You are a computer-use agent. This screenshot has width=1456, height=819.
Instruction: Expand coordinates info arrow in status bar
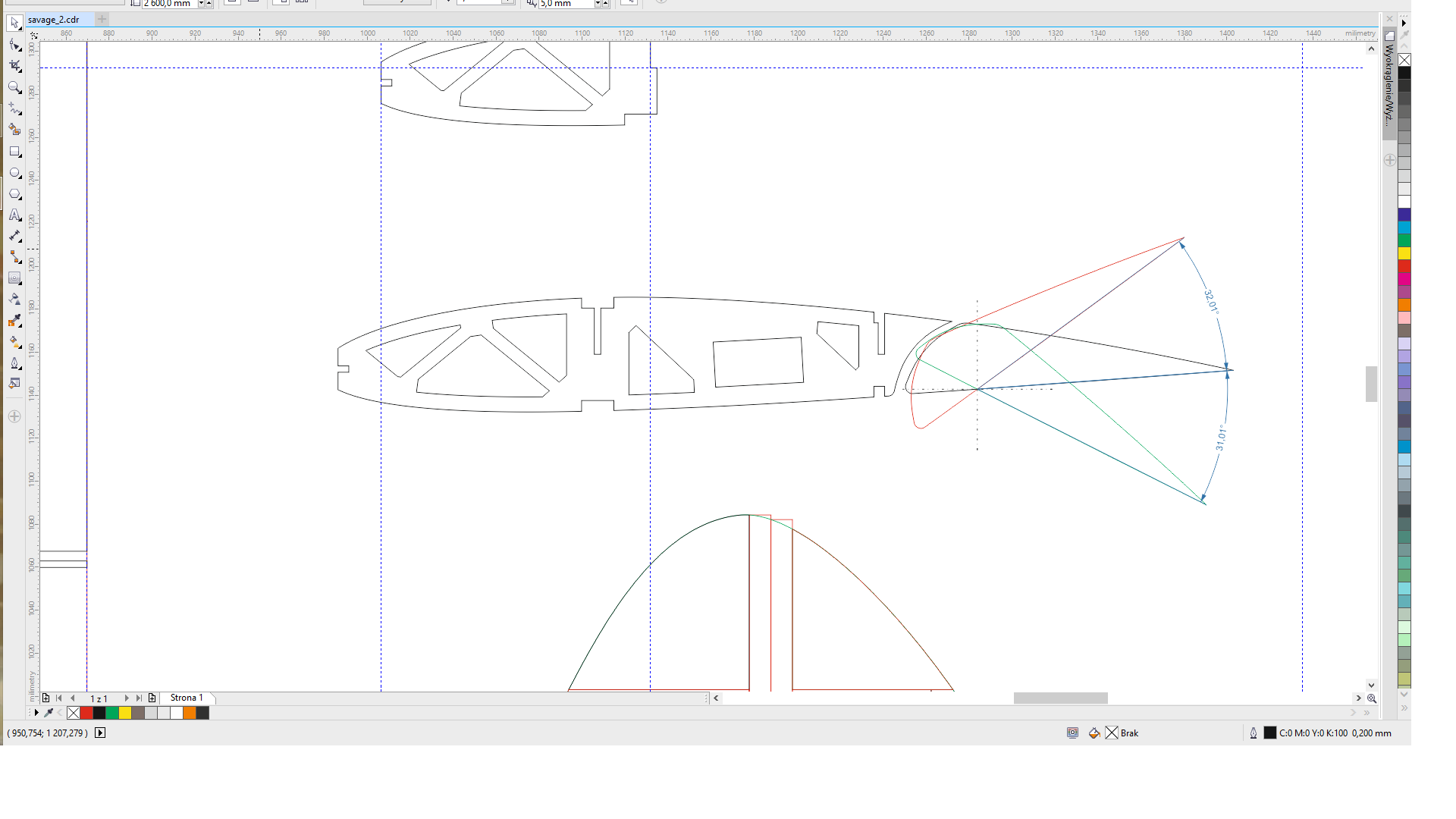100,733
